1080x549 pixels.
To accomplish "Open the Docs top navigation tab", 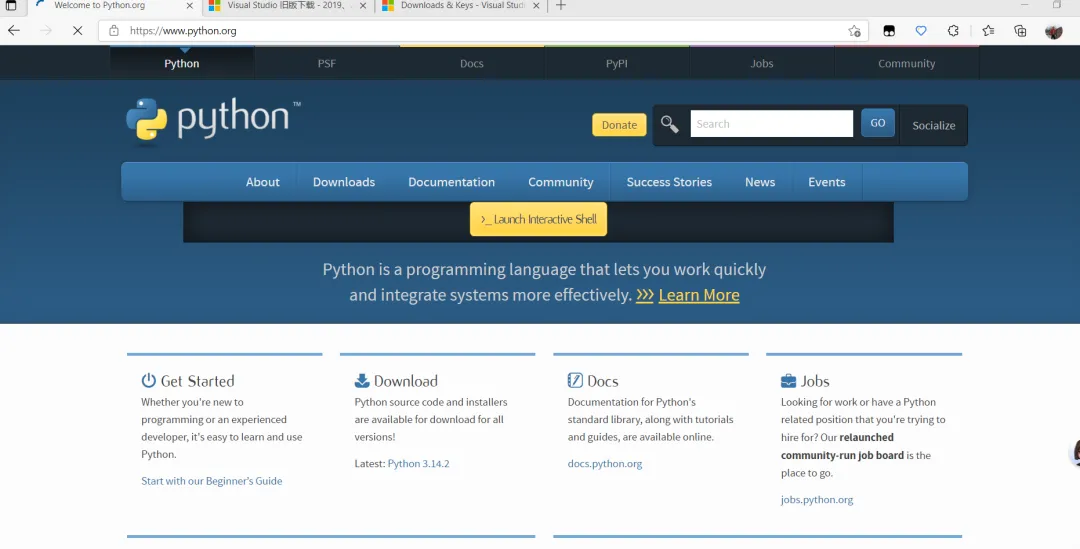I will pos(472,63).
